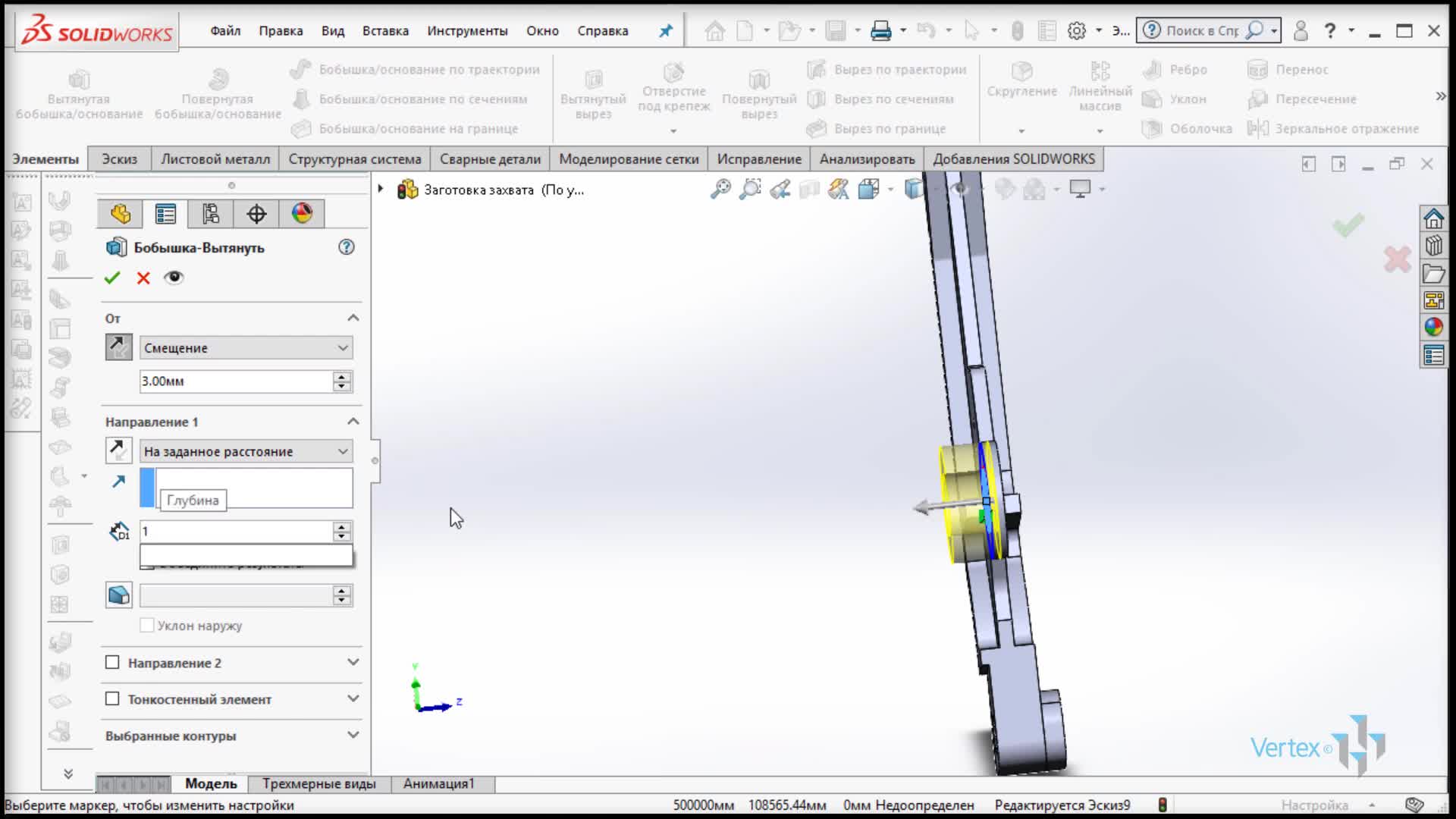Toggle Уклон наружу checkbox
Screen dimensions: 1456x819
(x=147, y=625)
